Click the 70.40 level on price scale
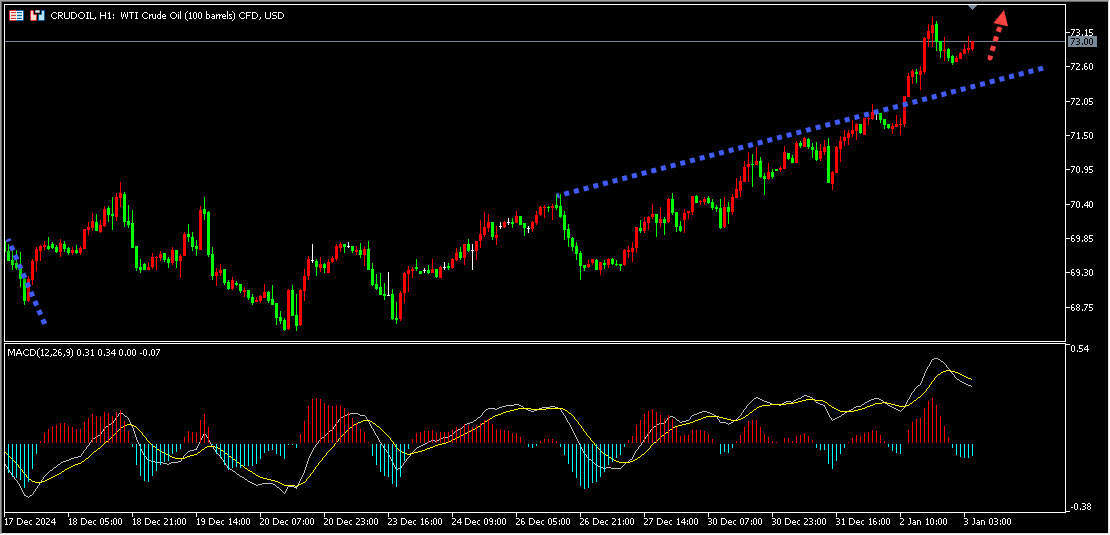Viewport: 1110px width, 535px height. click(x=1082, y=204)
